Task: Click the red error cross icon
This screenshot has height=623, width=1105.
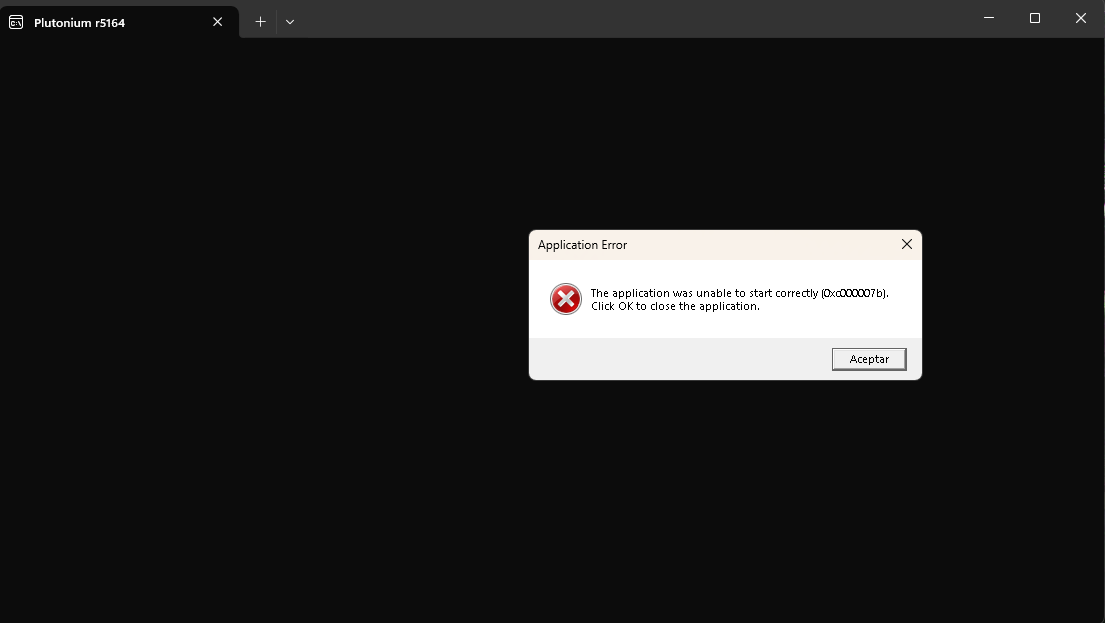Action: [x=566, y=299]
